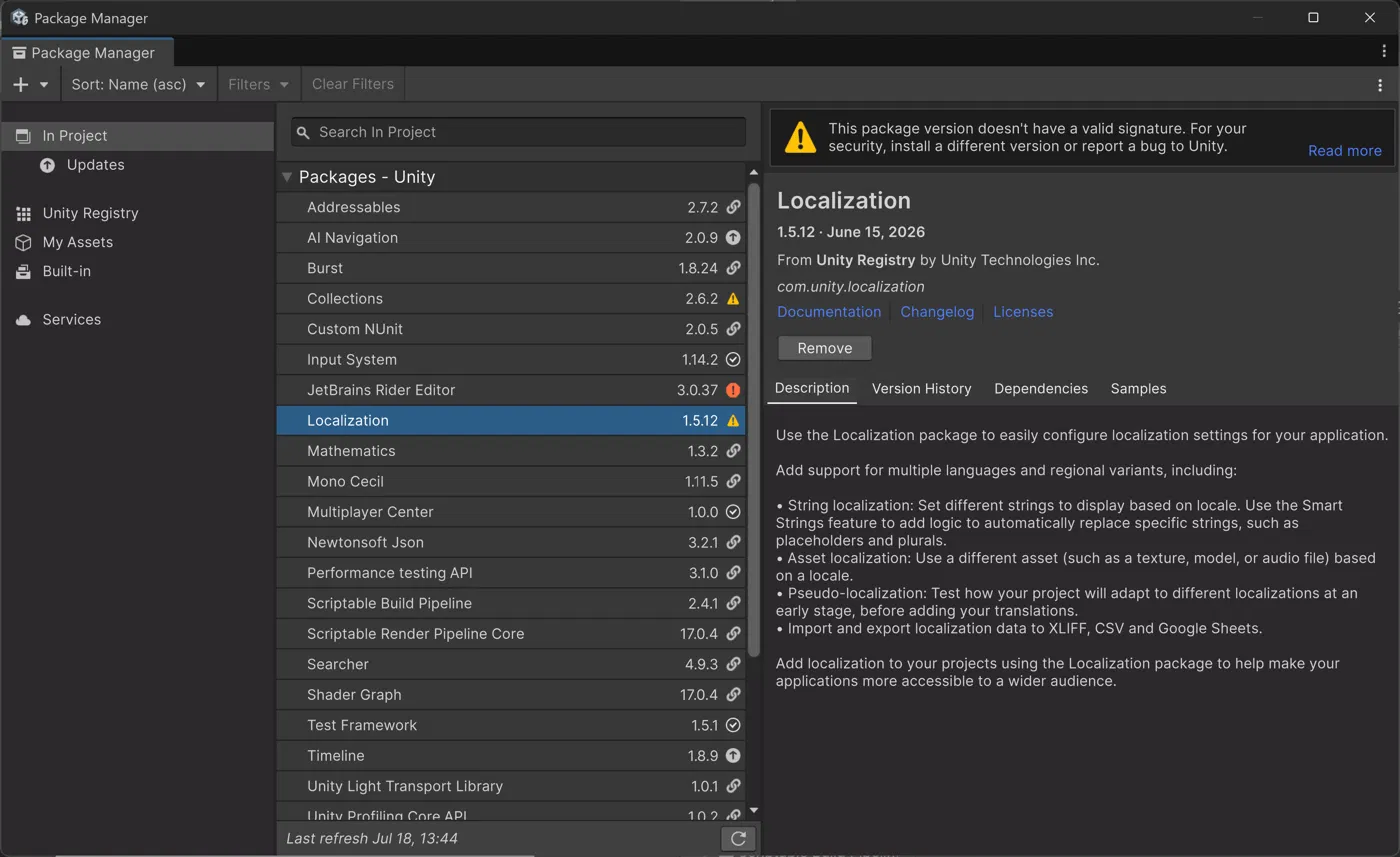Viewport: 1400px width, 857px height.
Task: Click the Collections warning icon
Action: coord(733,299)
